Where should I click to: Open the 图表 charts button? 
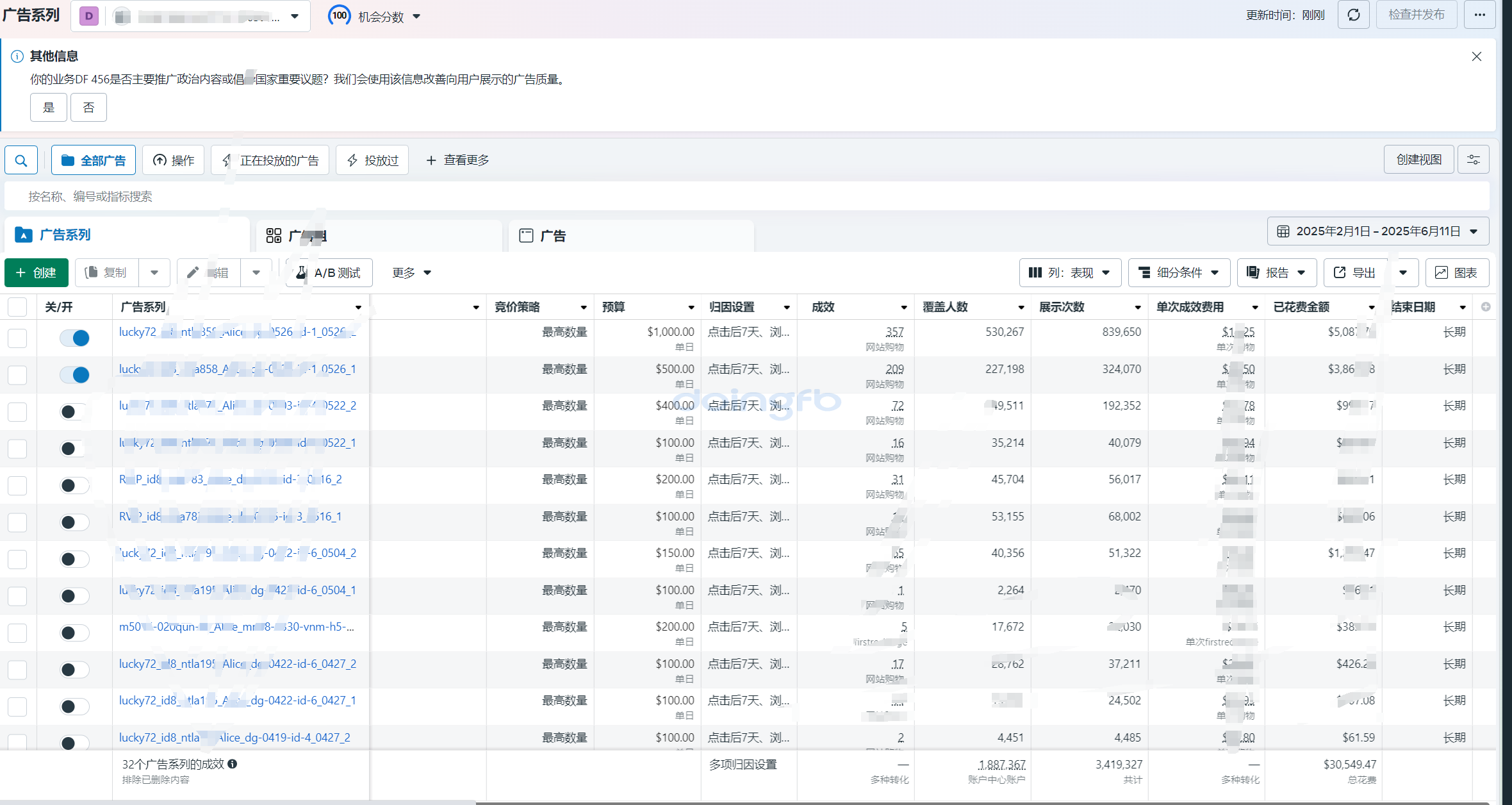(x=1456, y=272)
